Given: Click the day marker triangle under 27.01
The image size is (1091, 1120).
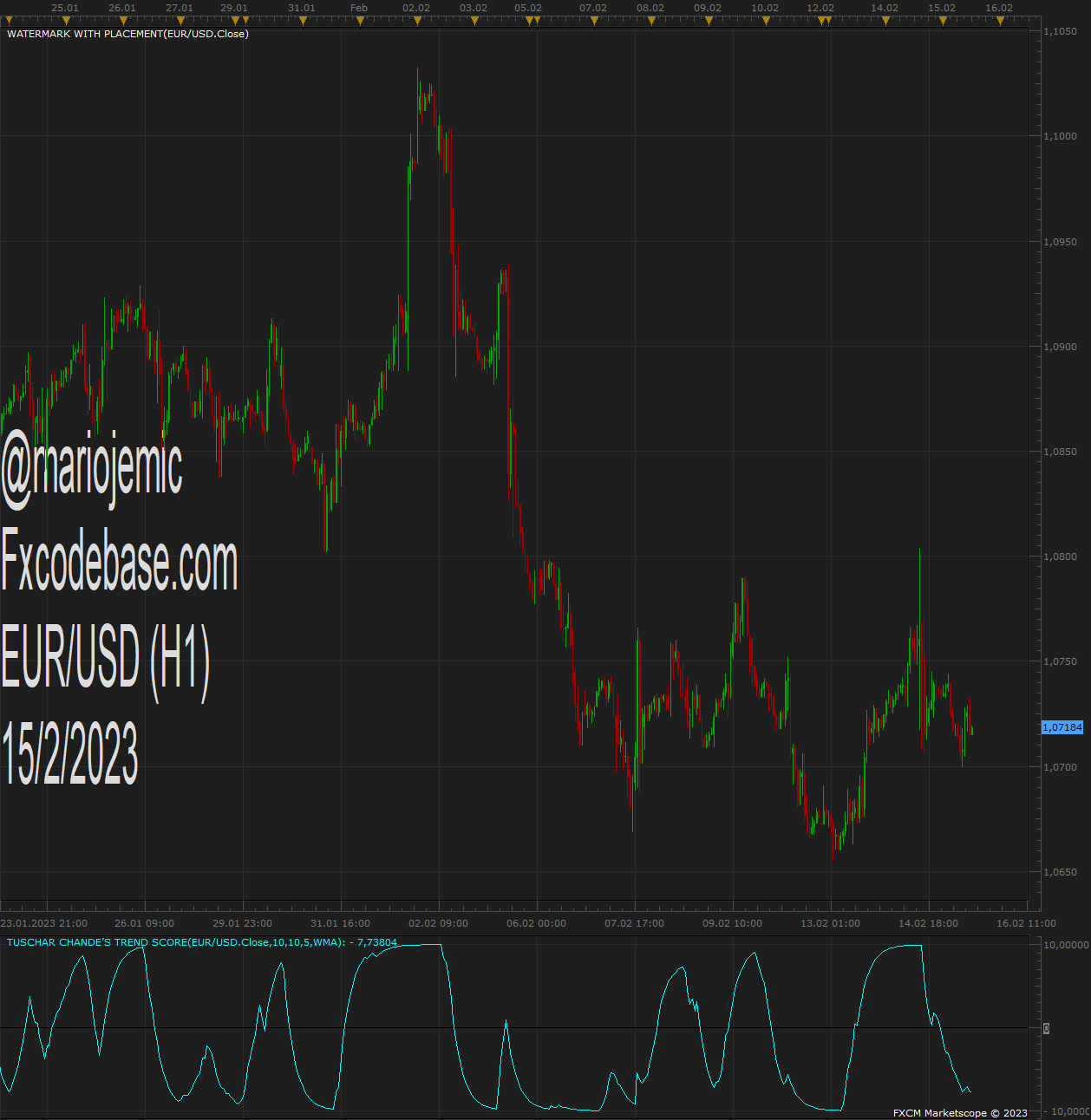Looking at the screenshot, I should (x=180, y=21).
